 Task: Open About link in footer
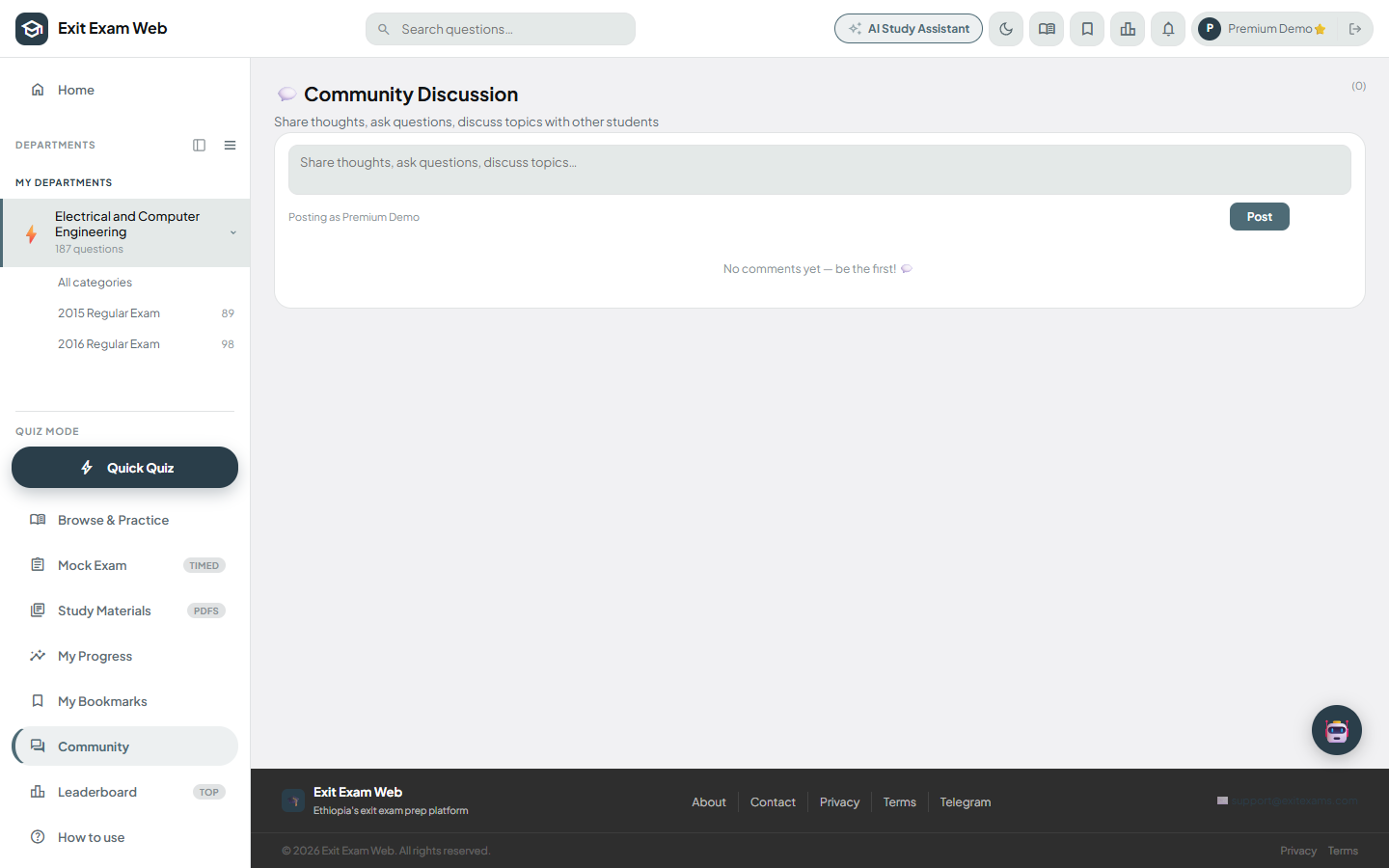(x=709, y=802)
